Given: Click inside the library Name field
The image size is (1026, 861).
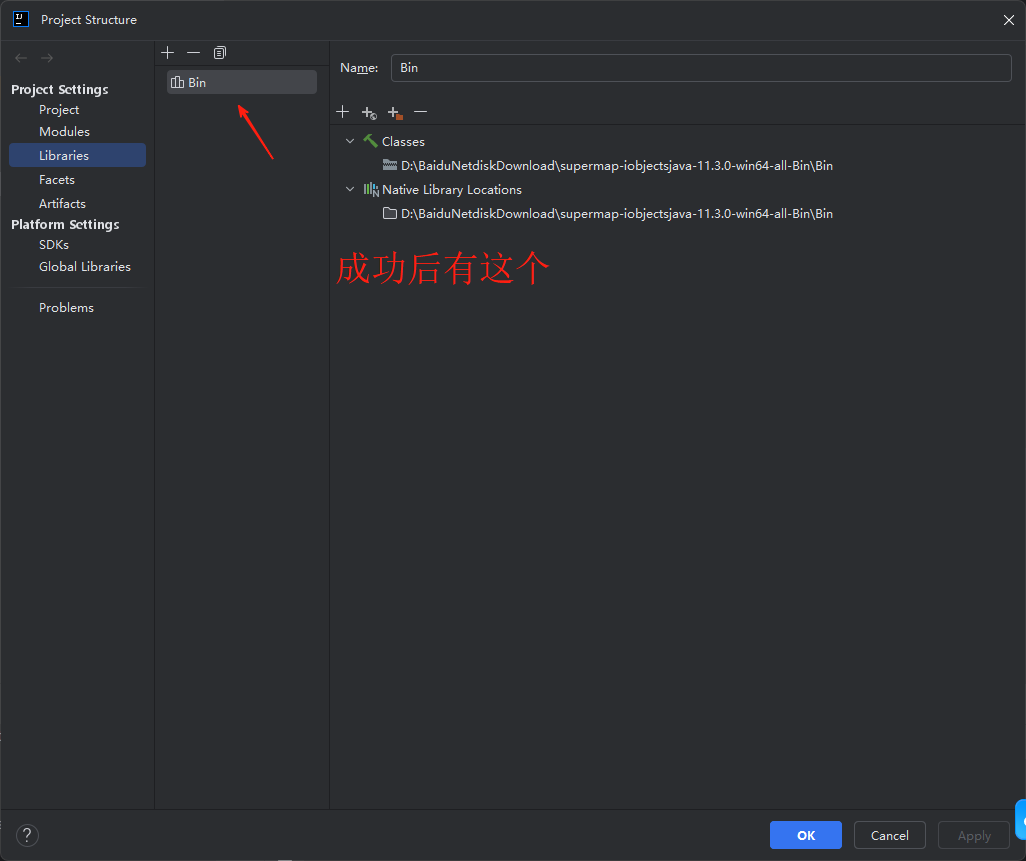Looking at the screenshot, I should pyautogui.click(x=700, y=67).
